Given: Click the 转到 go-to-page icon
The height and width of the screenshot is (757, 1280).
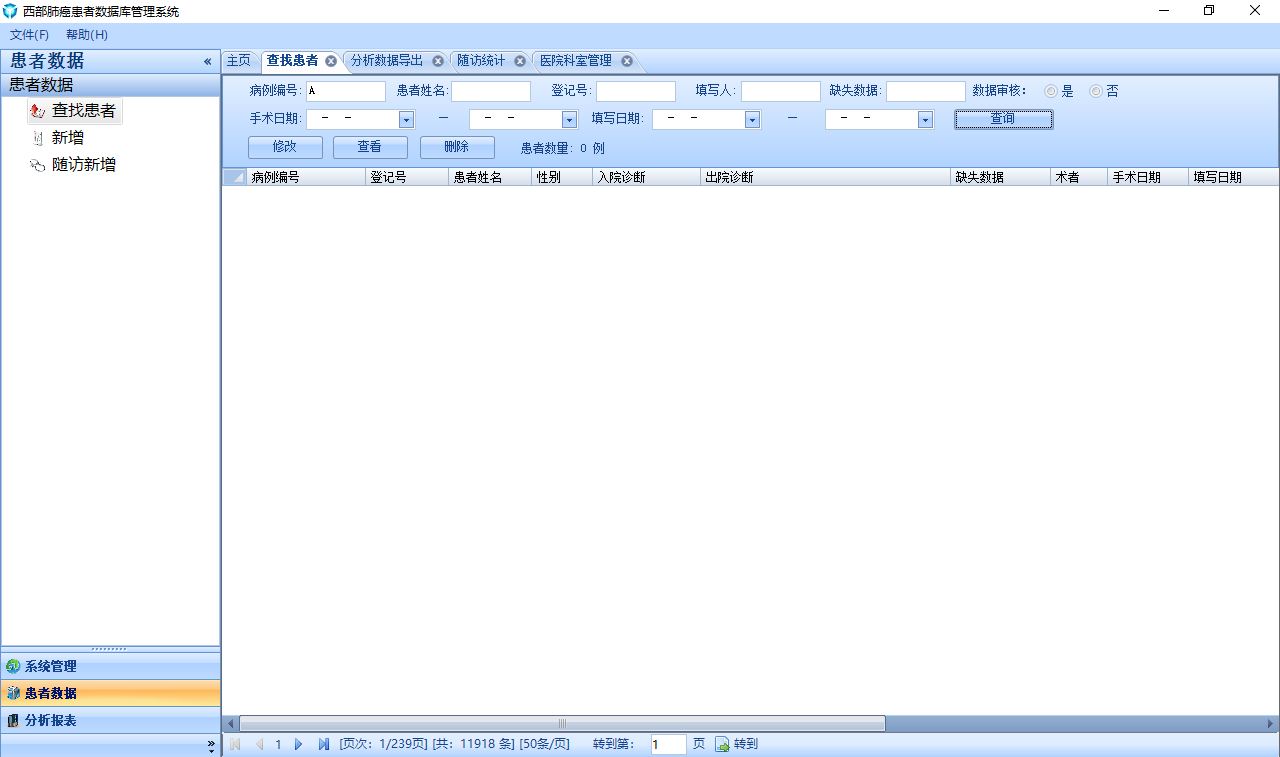Looking at the screenshot, I should [x=721, y=744].
